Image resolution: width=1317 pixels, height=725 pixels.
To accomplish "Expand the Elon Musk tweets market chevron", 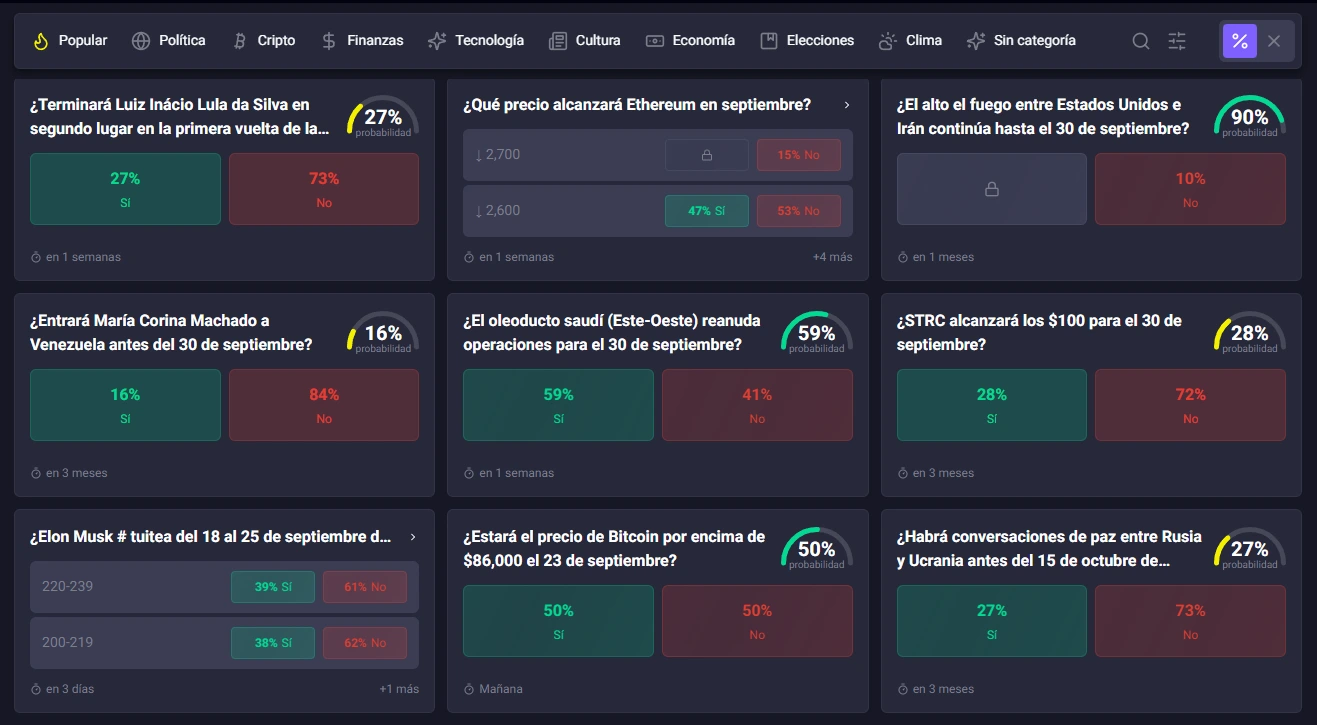I will pos(413,537).
